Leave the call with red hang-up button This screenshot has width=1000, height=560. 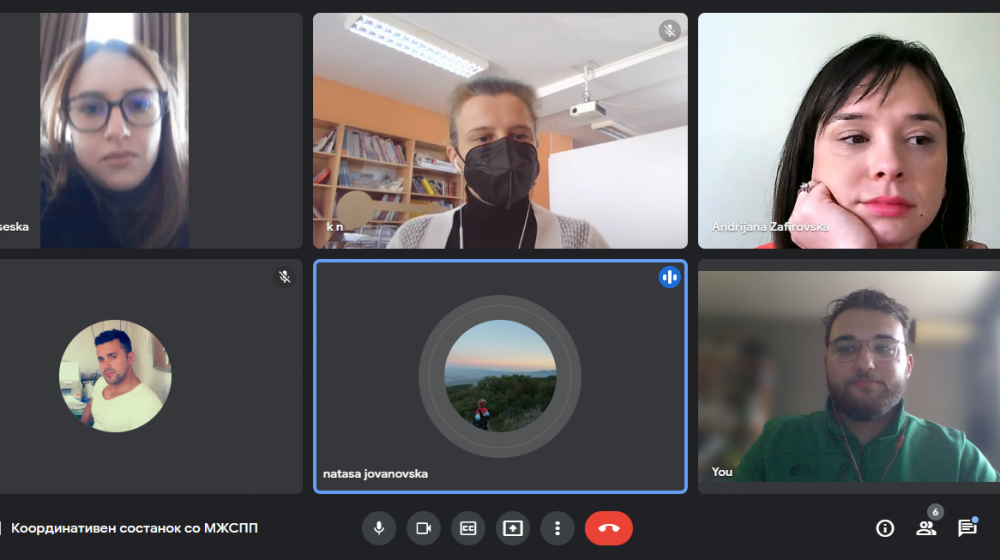[608, 528]
